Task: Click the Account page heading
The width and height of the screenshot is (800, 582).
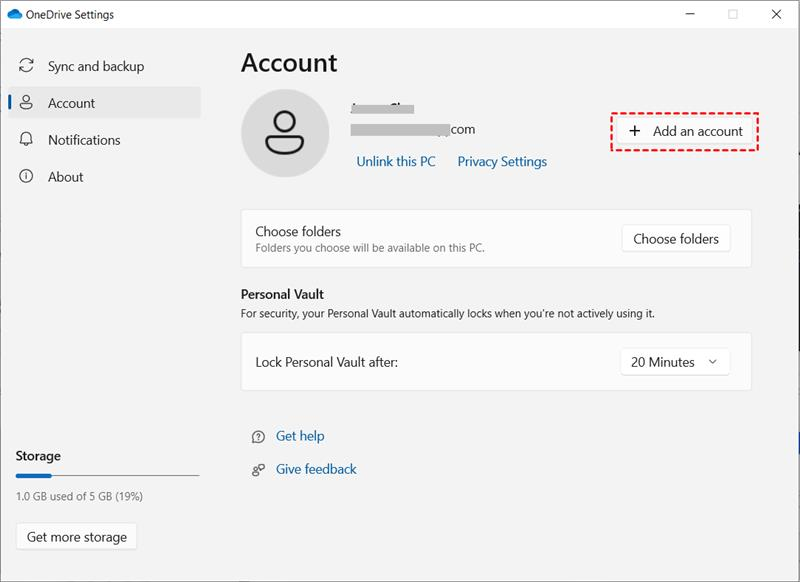Action: 289,63
